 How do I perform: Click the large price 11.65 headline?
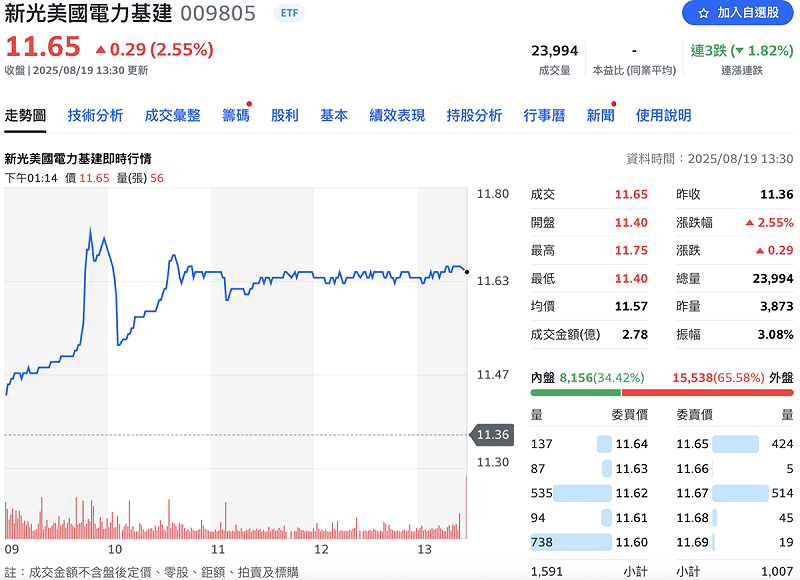(x=43, y=47)
